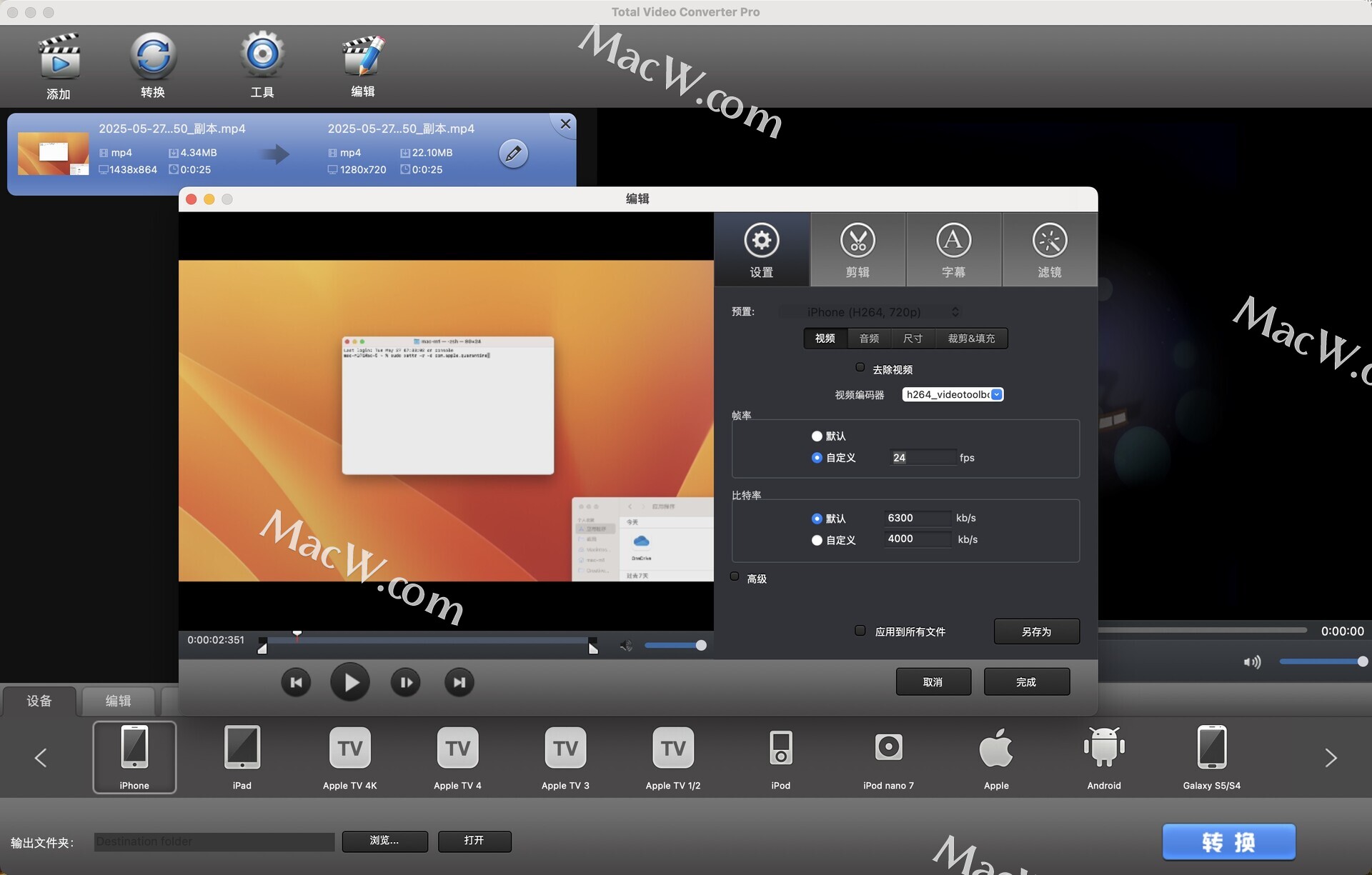Viewport: 1372px width, 875px height.
Task: Select the Apple TV 4 preset
Action: pos(458,757)
